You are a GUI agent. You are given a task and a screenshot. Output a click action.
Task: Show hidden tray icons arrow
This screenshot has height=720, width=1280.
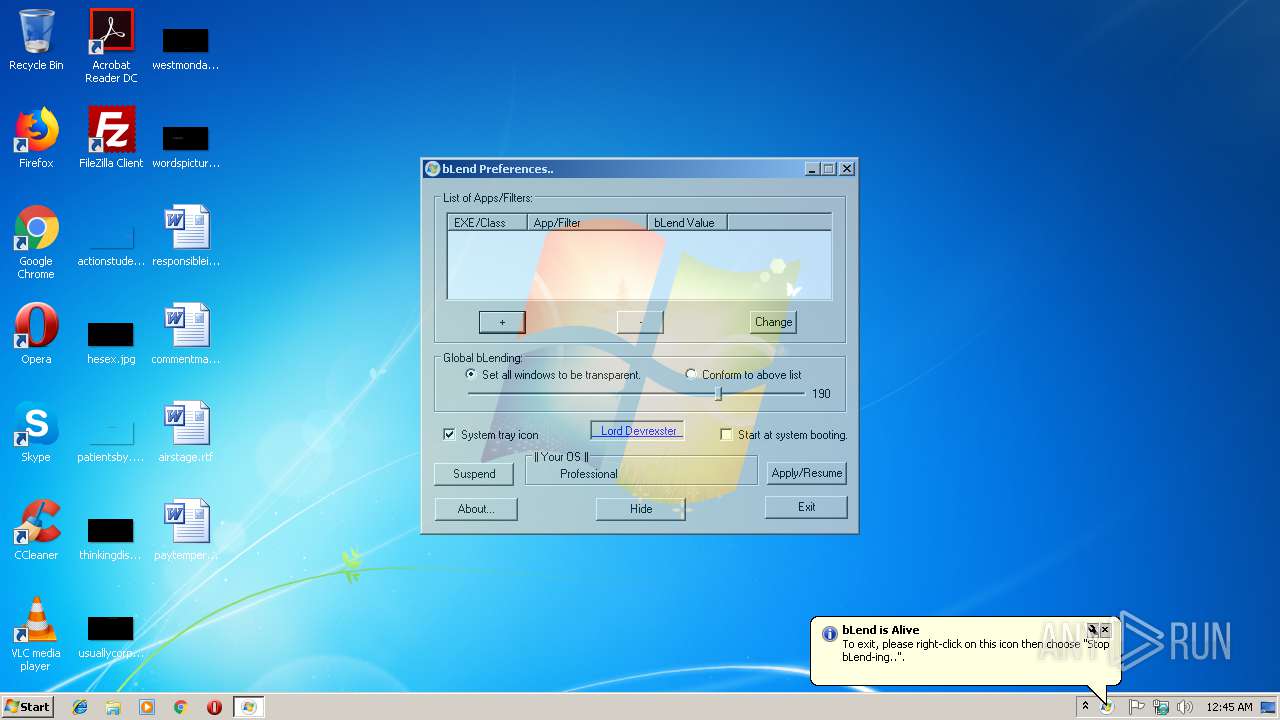click(1085, 707)
